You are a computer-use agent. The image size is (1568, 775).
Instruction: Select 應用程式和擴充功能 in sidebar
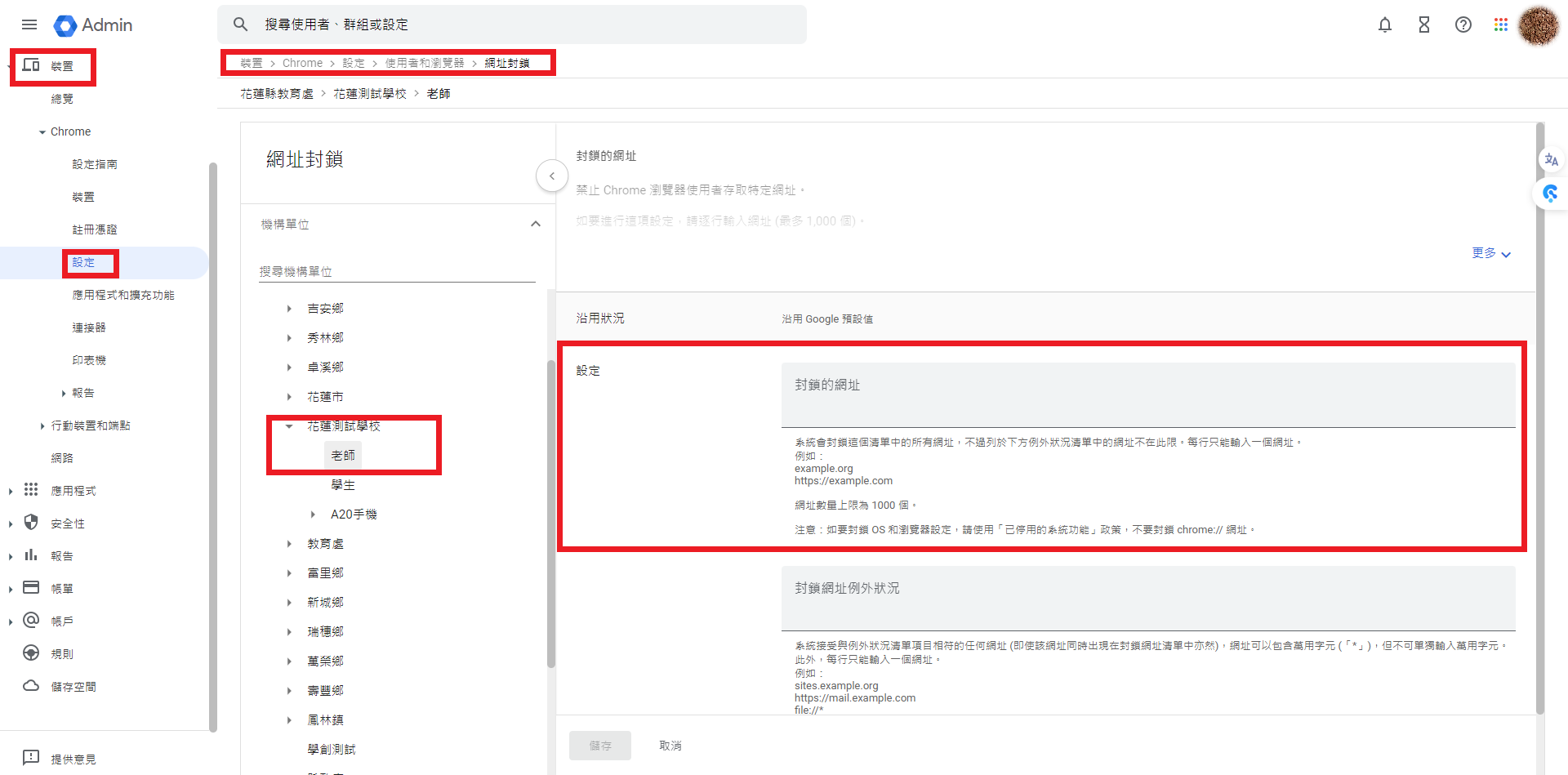tap(122, 295)
